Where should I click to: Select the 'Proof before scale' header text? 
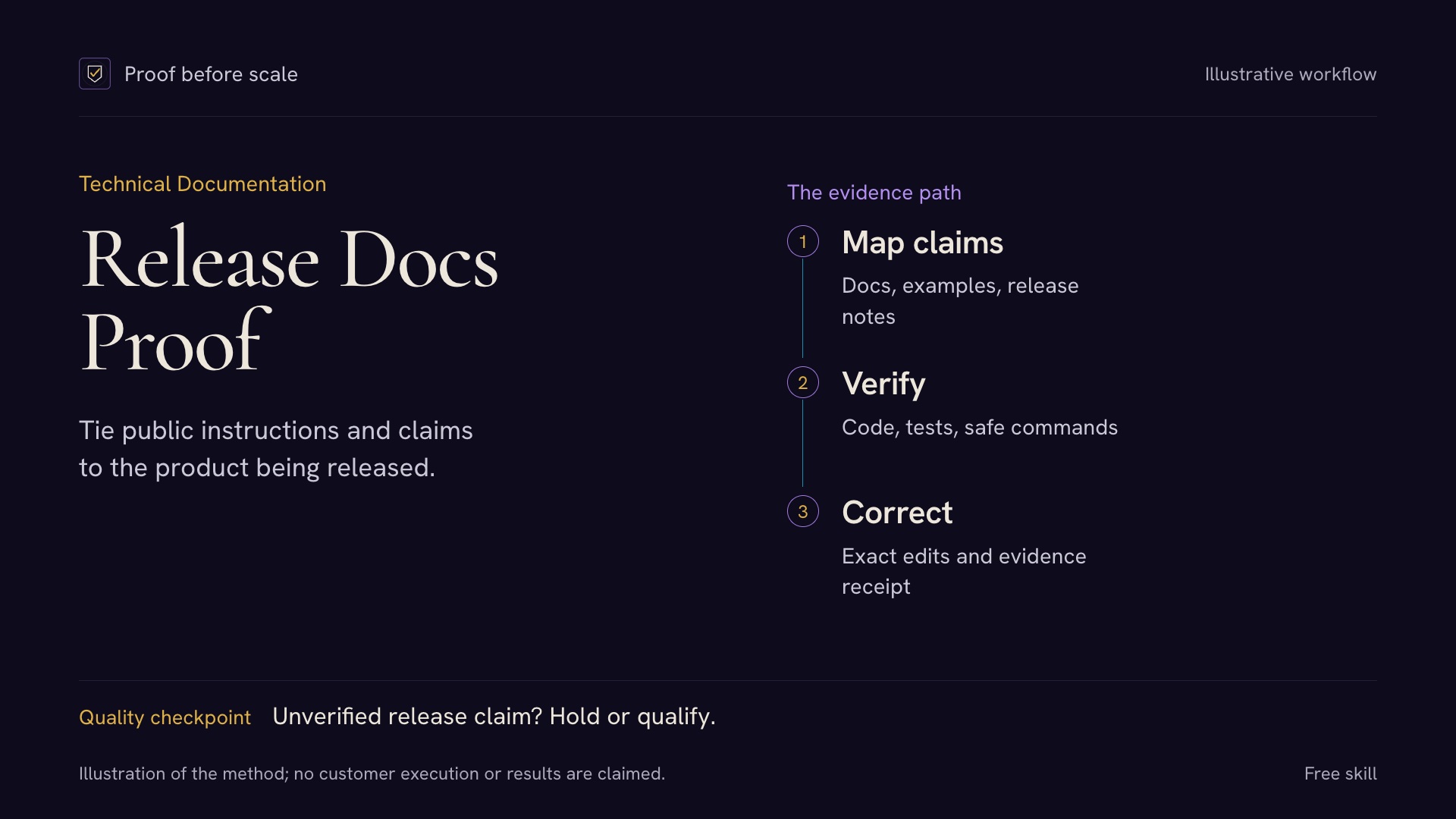tap(211, 74)
